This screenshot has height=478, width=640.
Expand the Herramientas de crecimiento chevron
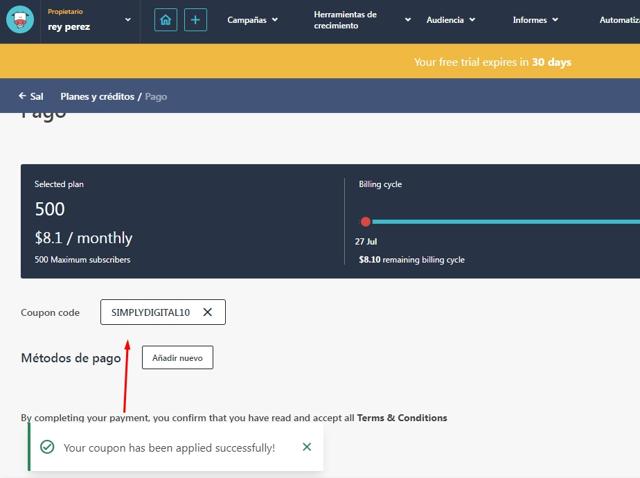click(x=408, y=20)
